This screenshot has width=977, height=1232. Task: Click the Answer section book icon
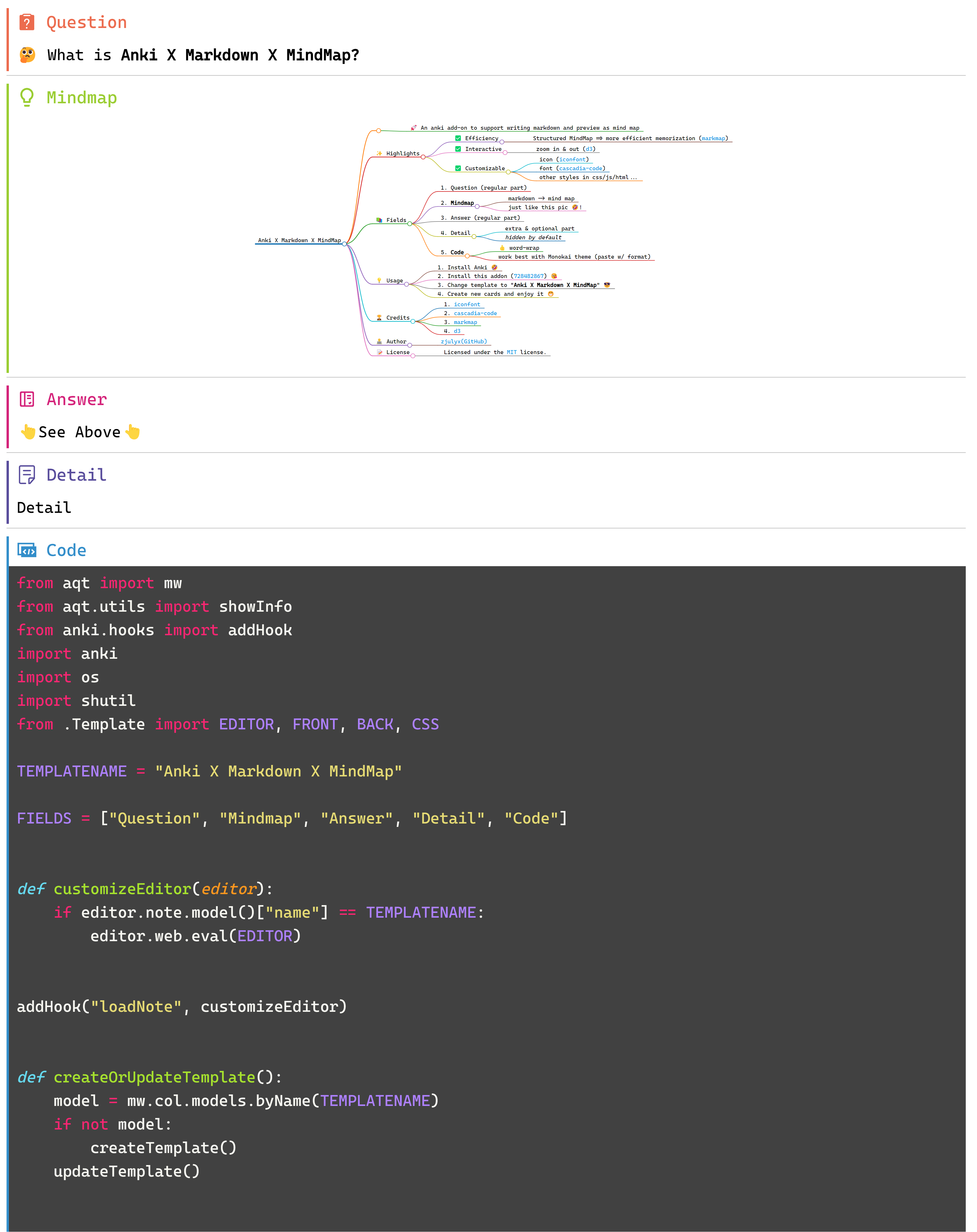coord(27,399)
